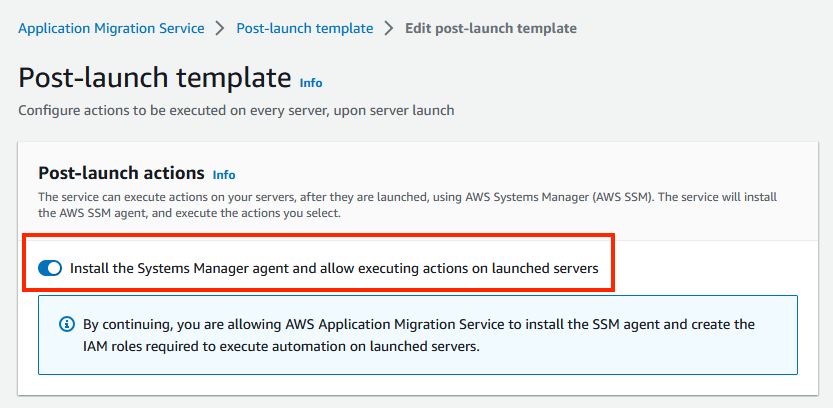Toggle the Install Systems Manager agent switch

(50, 268)
